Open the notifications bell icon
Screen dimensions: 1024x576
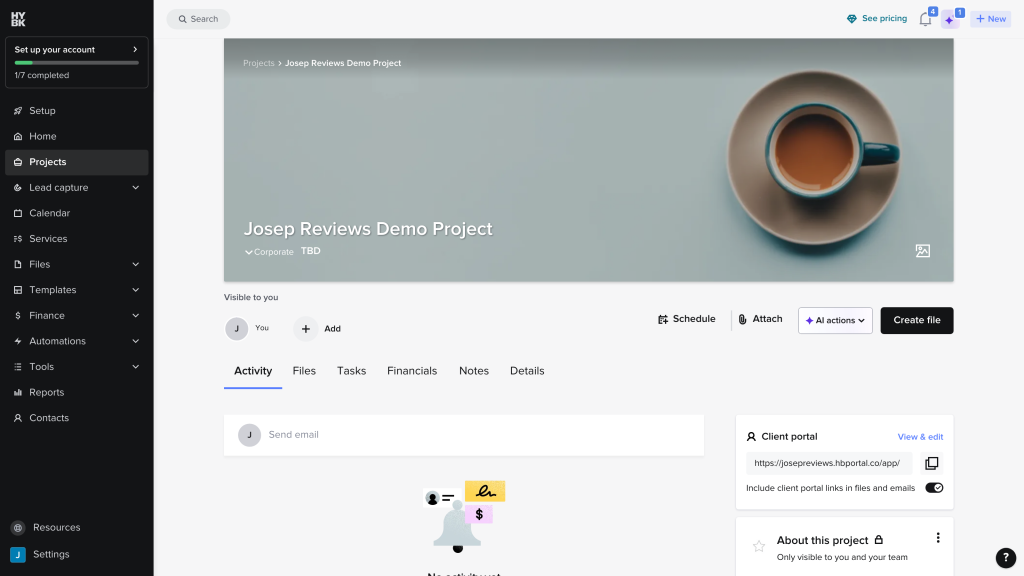(x=925, y=20)
